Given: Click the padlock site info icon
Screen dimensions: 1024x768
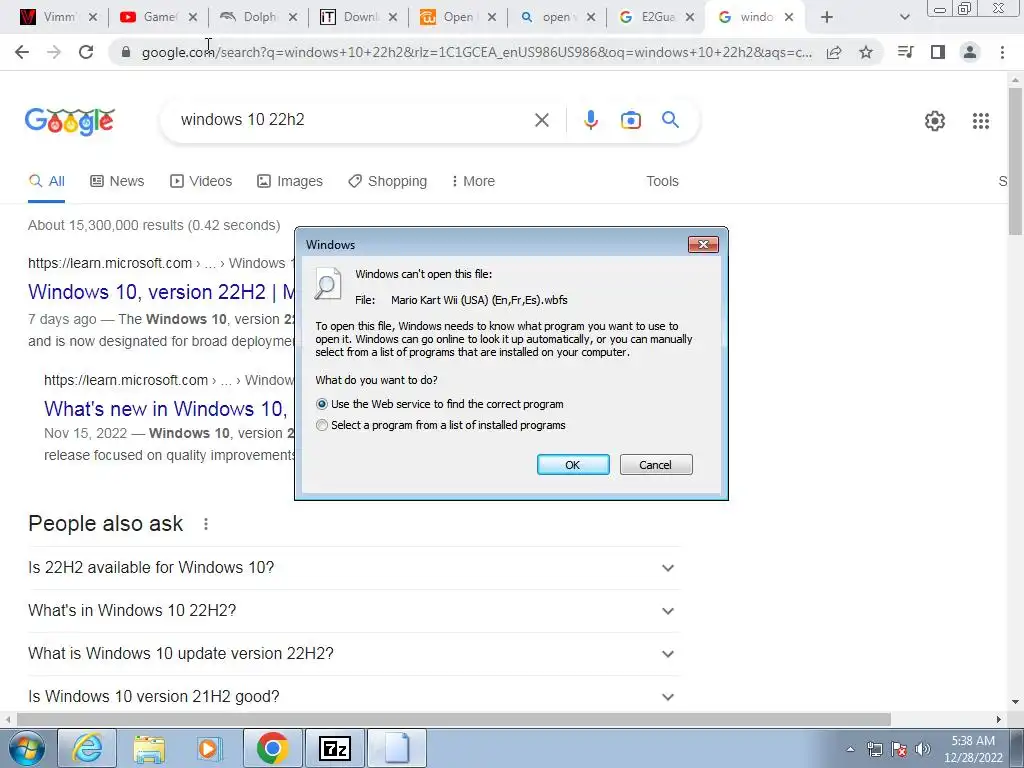Looking at the screenshot, I should 126,52.
